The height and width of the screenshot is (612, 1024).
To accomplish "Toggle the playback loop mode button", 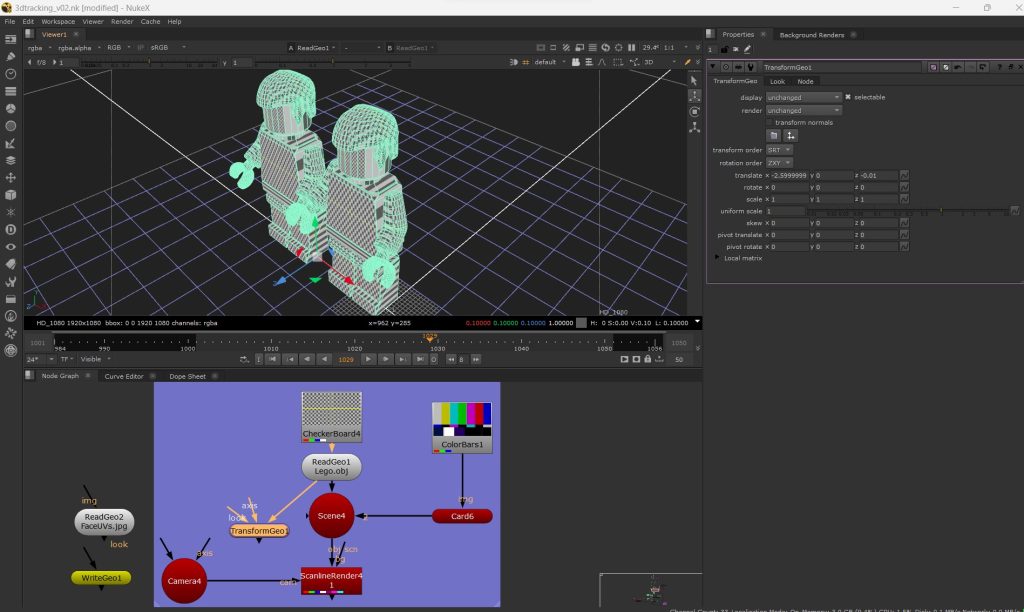I will 244,359.
